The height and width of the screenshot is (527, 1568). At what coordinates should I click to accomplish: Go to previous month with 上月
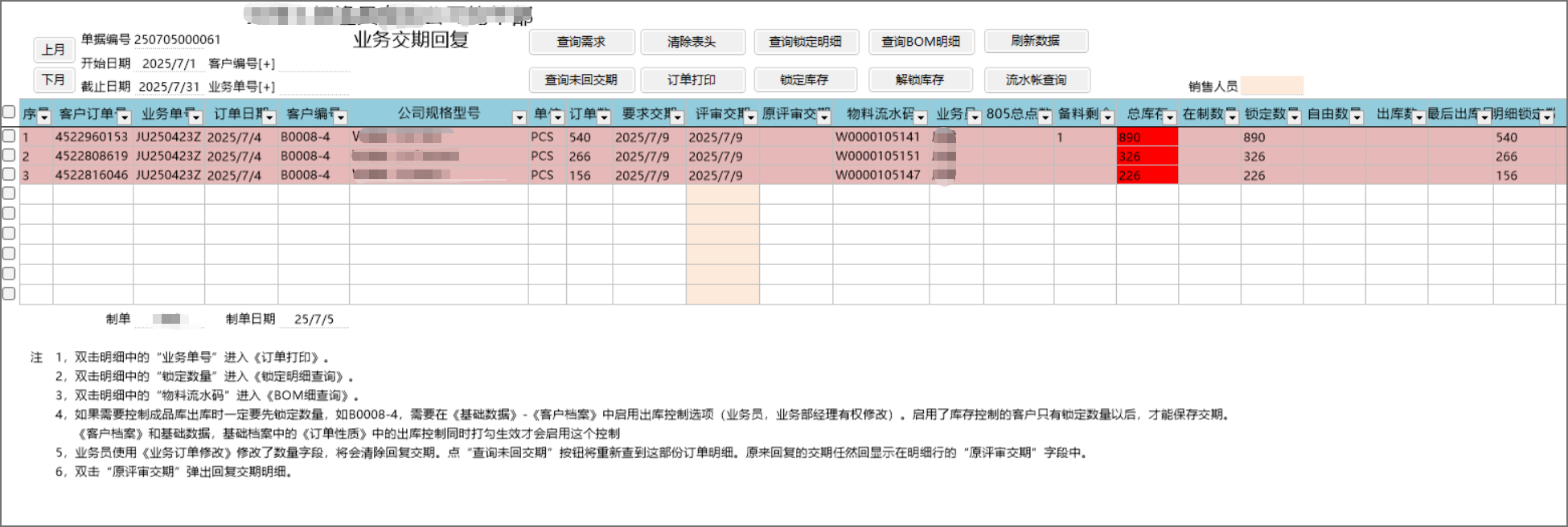point(54,50)
